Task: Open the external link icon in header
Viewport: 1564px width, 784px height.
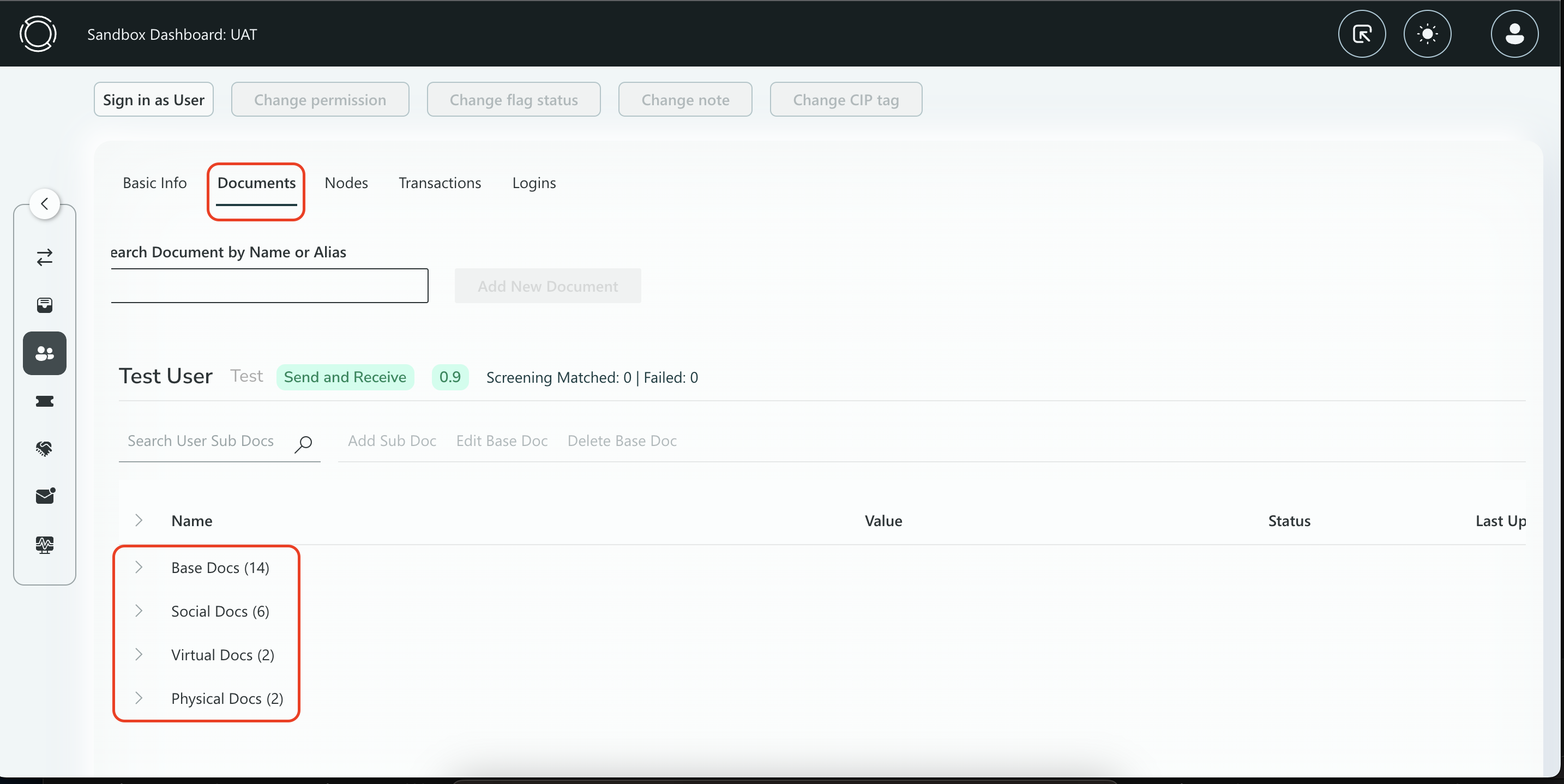Action: click(1362, 34)
